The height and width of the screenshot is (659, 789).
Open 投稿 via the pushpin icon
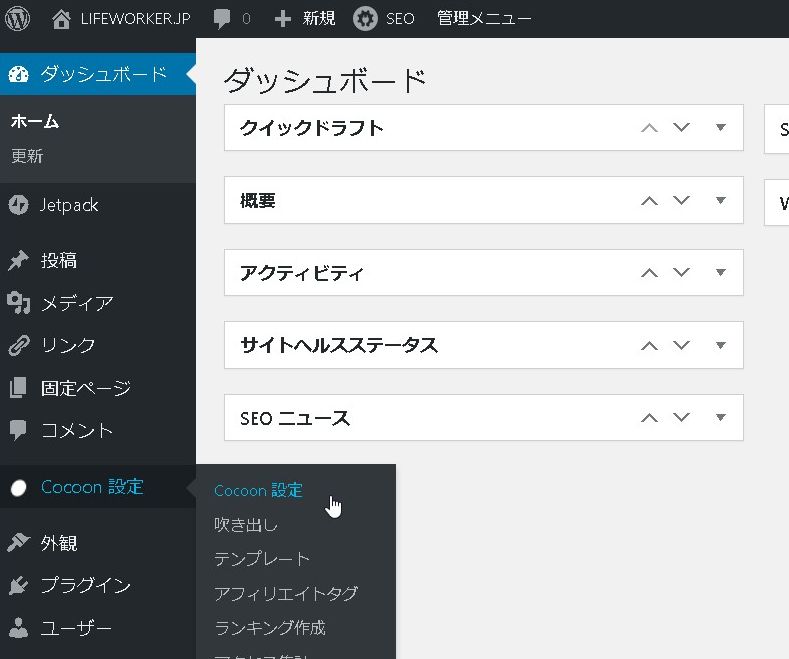pyautogui.click(x=18, y=261)
